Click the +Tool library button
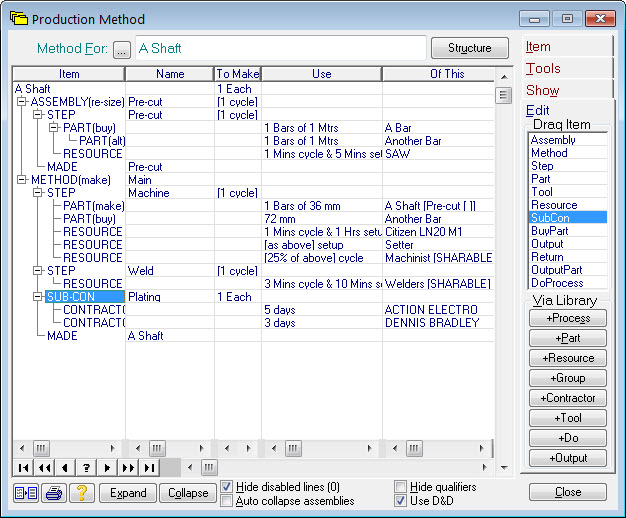Viewport: 626px width, 518px height. [x=568, y=418]
